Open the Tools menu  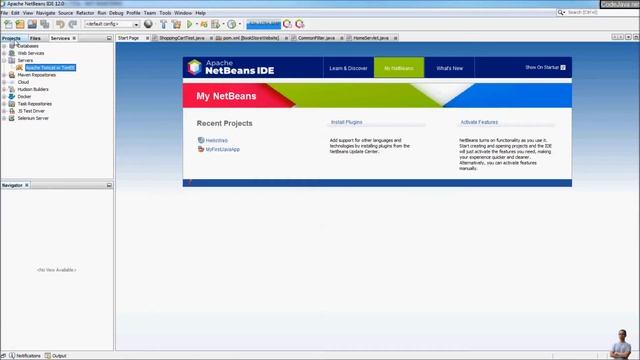click(x=165, y=13)
